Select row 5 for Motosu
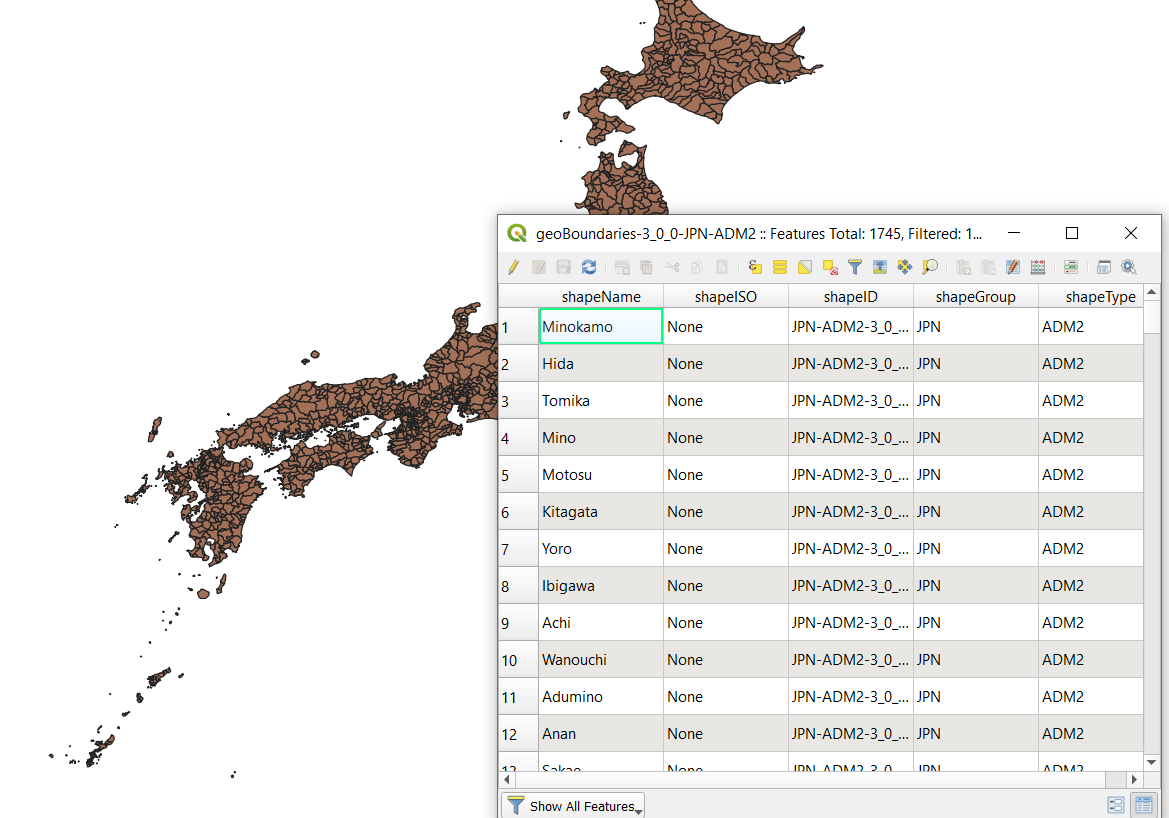 pos(517,474)
